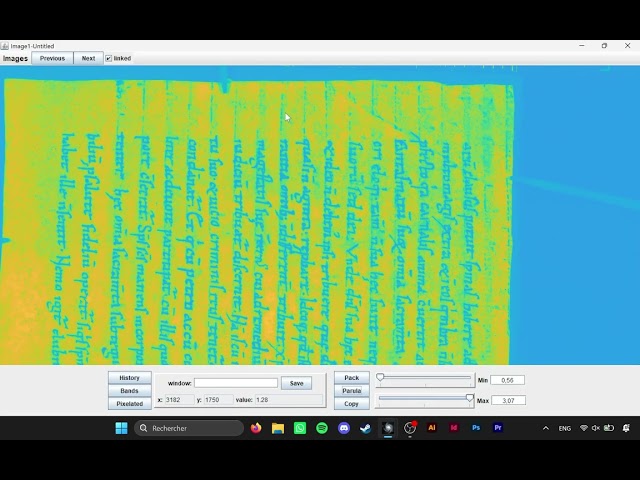Image resolution: width=640 pixels, height=480 pixels.
Task: Click the muted volume tray icon
Action: [x=596, y=428]
